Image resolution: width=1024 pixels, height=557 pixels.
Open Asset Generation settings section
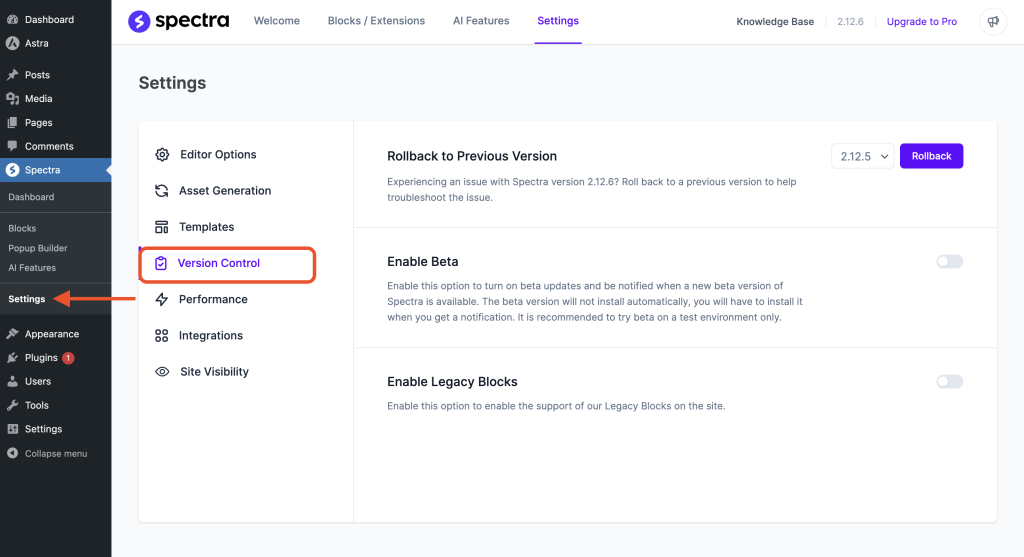[225, 191]
